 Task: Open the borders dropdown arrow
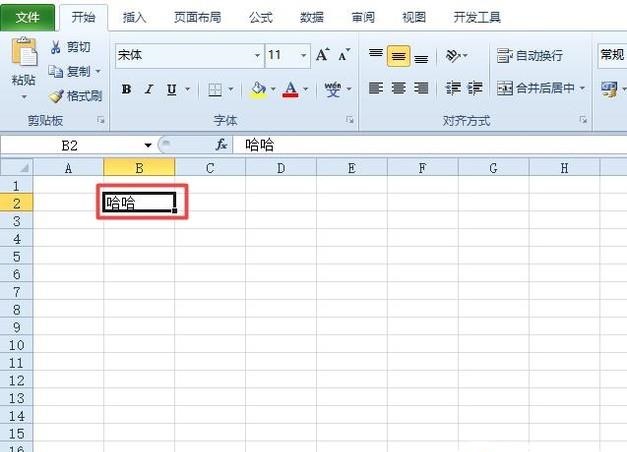click(231, 89)
